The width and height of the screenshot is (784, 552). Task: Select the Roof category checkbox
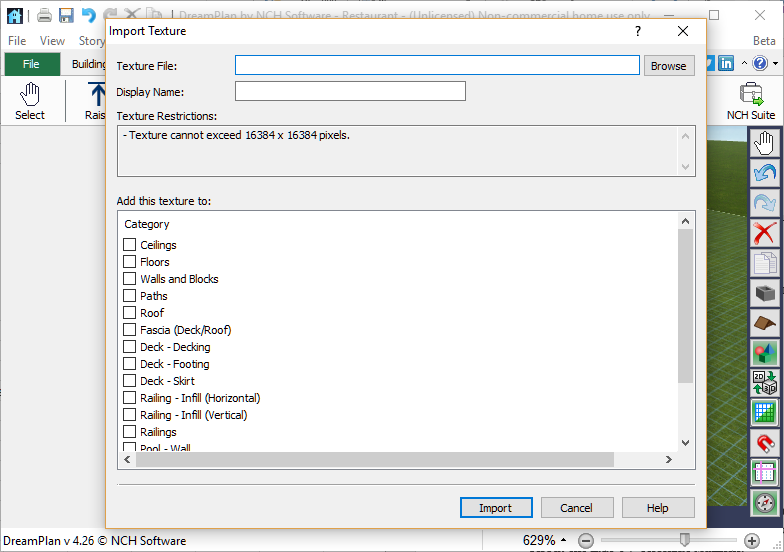click(130, 313)
